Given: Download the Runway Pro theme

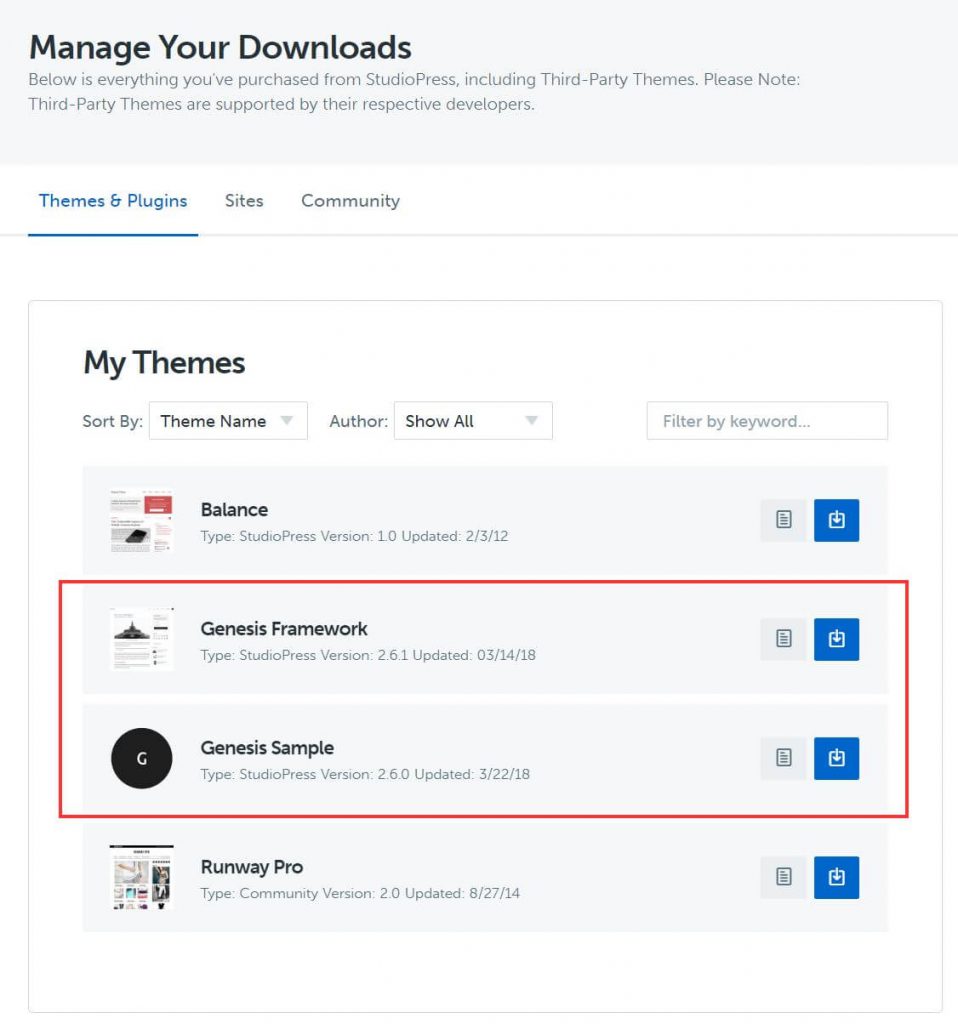Looking at the screenshot, I should pyautogui.click(x=836, y=877).
